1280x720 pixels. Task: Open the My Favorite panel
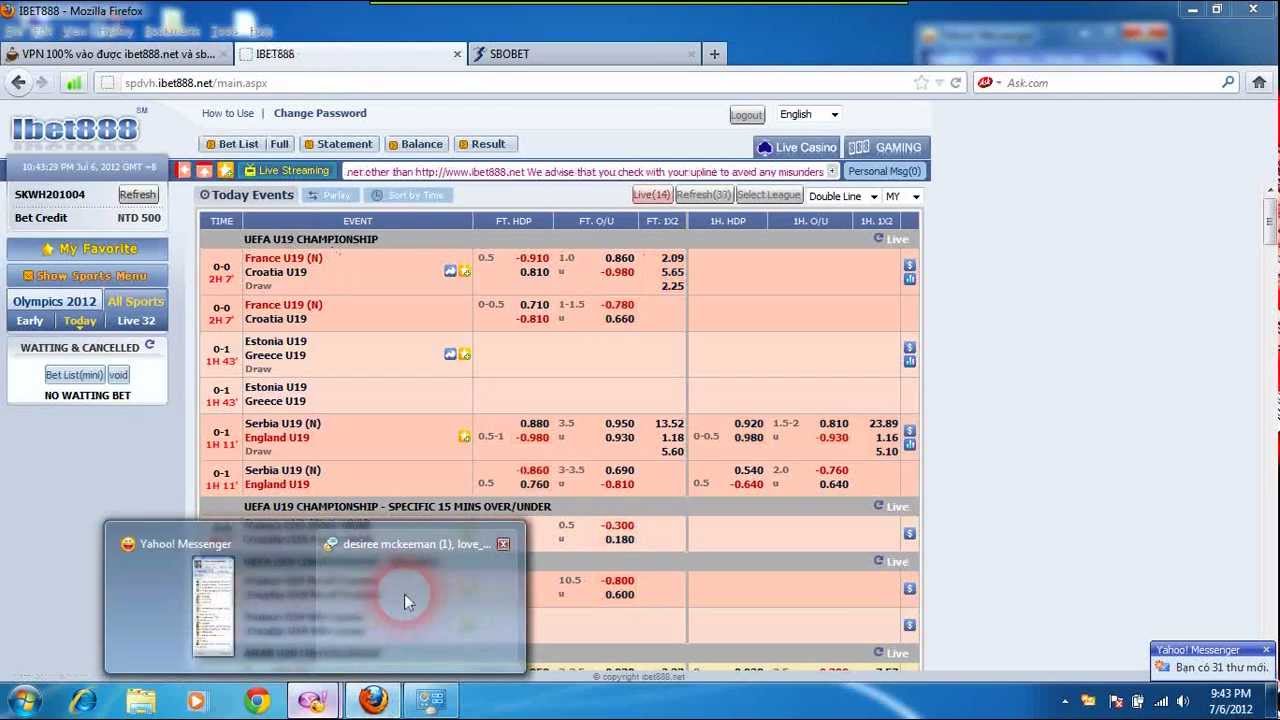pos(88,249)
